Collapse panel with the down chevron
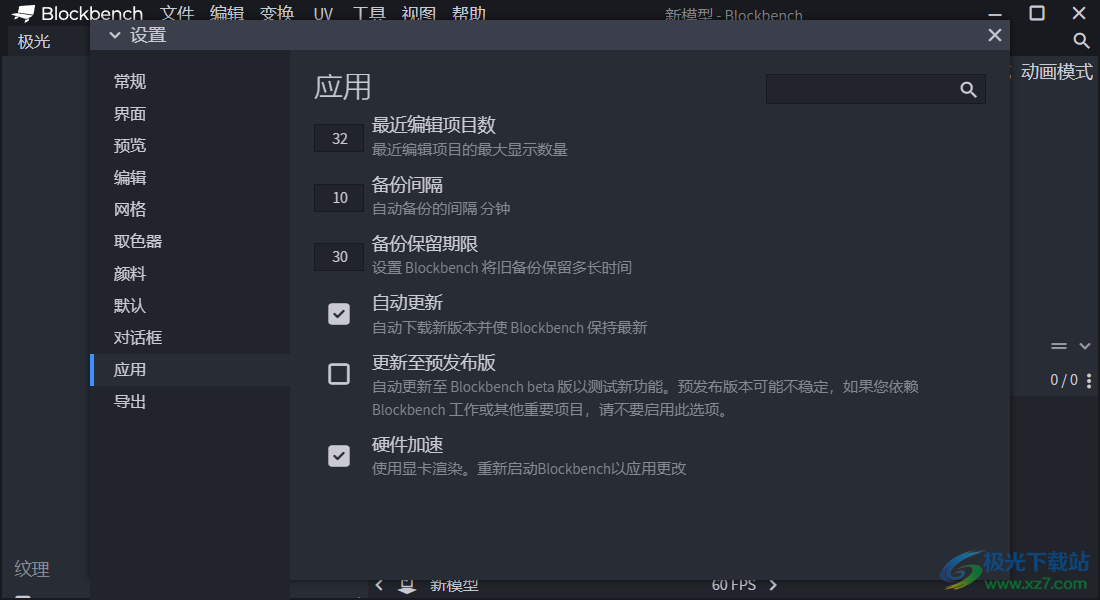Image resolution: width=1100 pixels, height=600 pixels. [1085, 346]
